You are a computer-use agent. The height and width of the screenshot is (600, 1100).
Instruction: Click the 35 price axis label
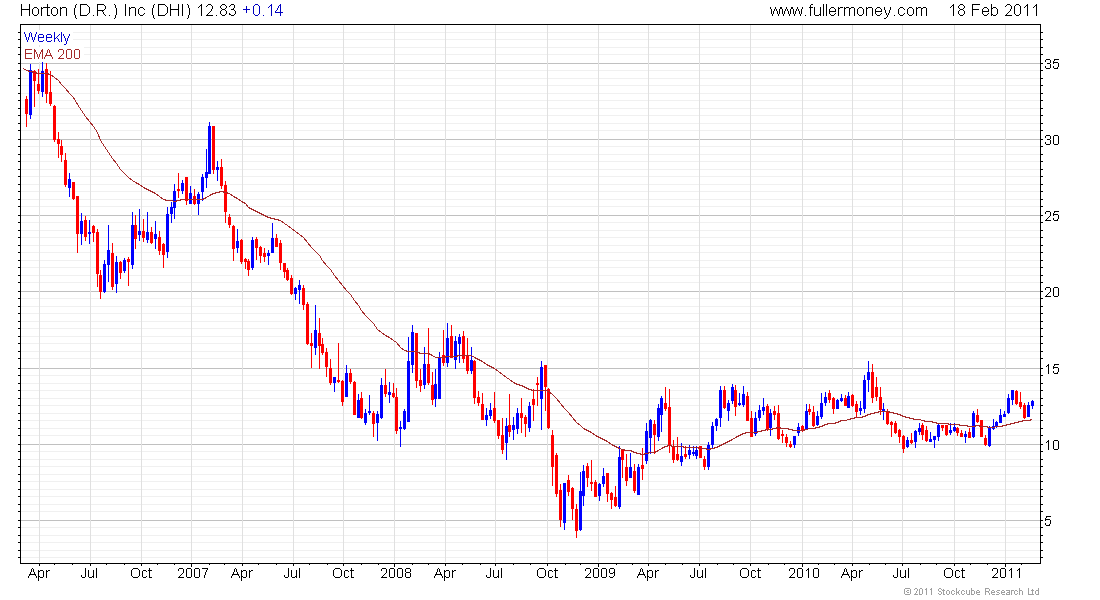click(1054, 64)
